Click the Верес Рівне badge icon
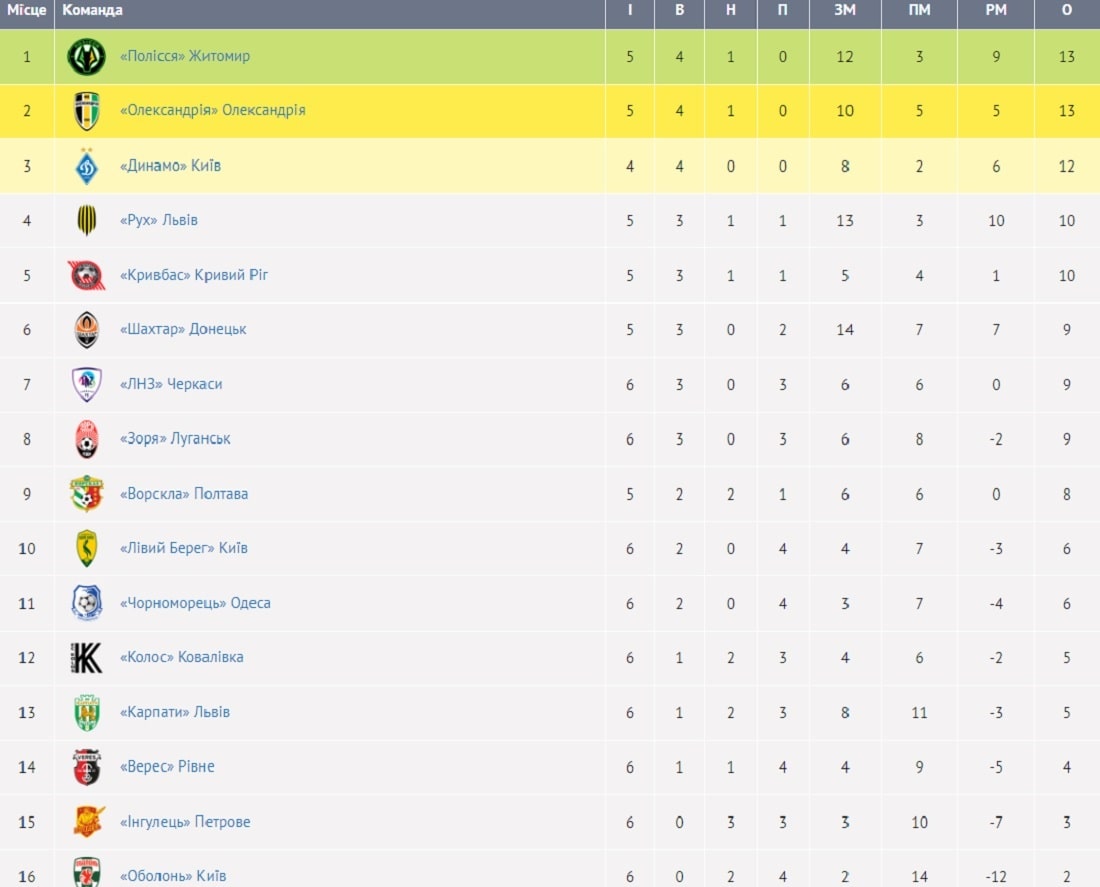The height and width of the screenshot is (887, 1100). 86,767
